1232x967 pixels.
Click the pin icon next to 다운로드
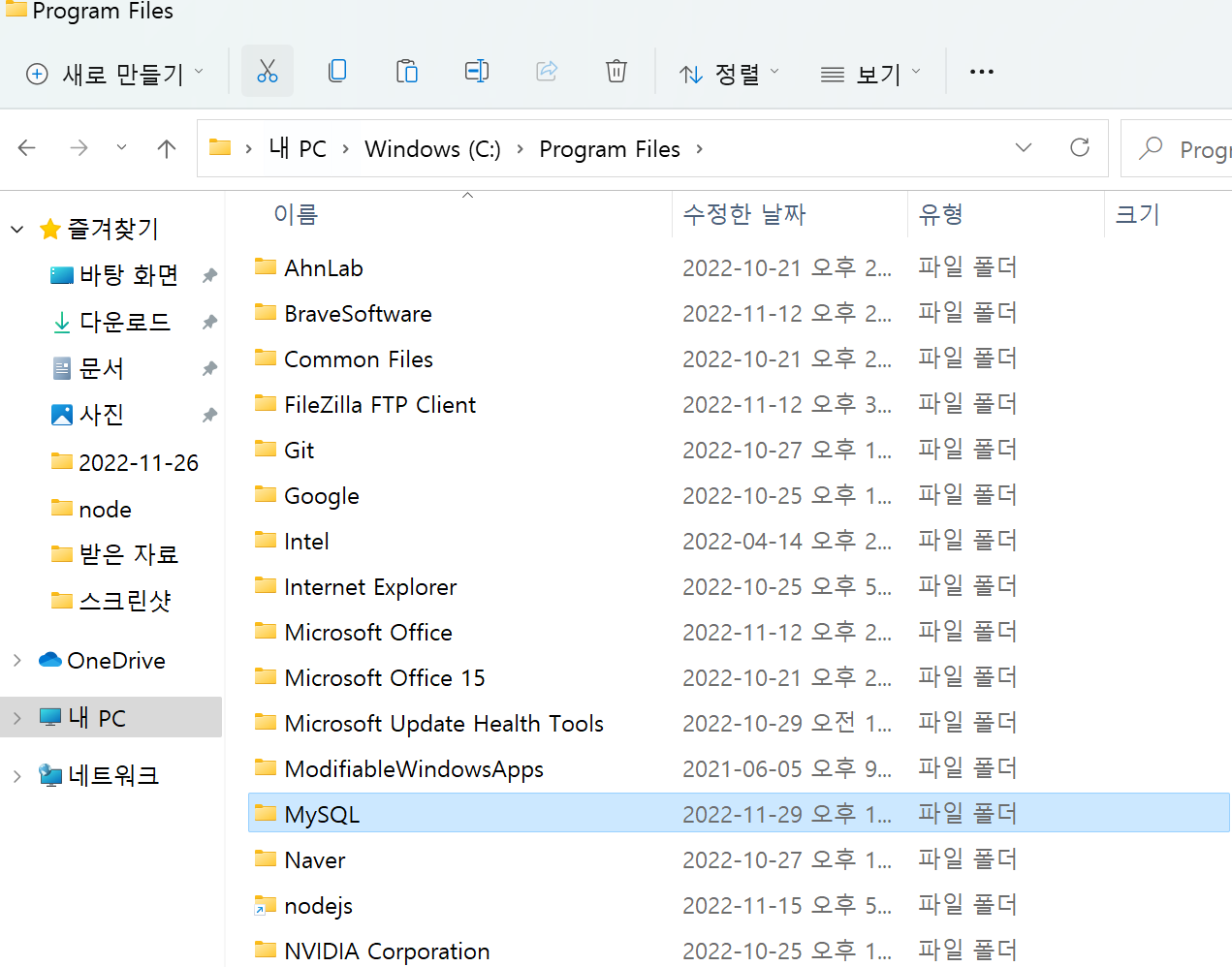click(x=209, y=322)
